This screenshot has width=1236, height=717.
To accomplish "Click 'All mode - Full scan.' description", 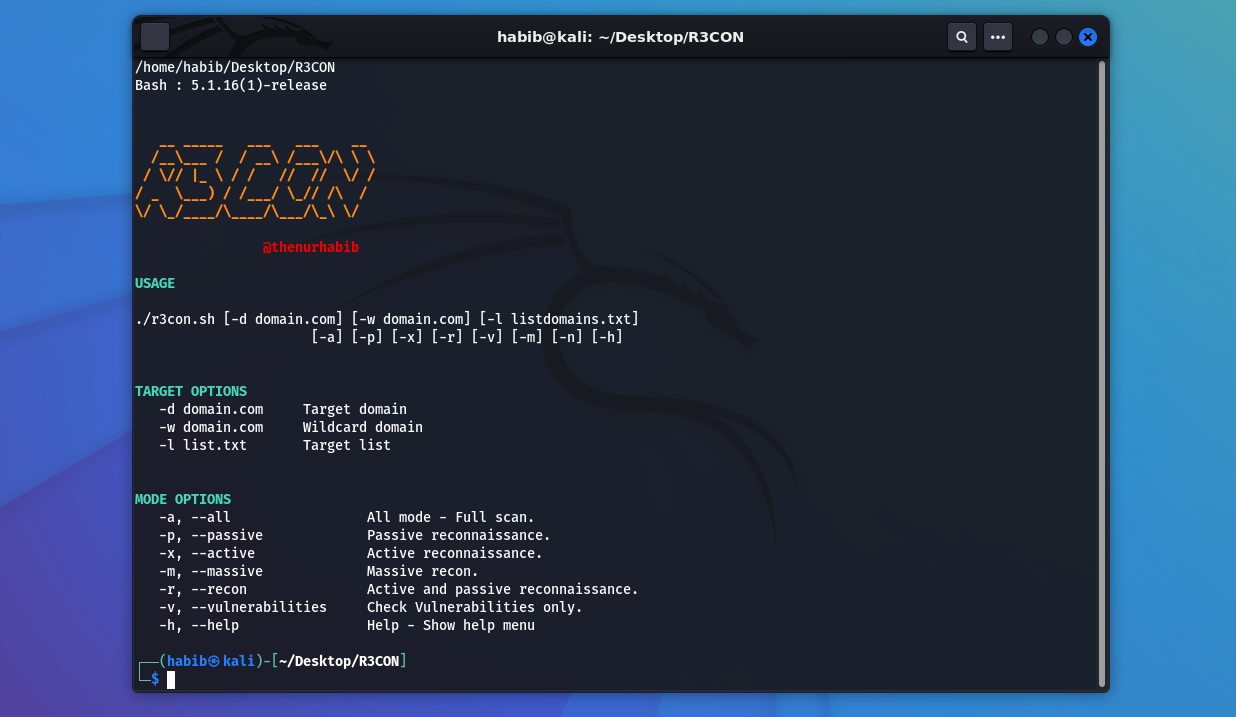I will pyautogui.click(x=451, y=517).
